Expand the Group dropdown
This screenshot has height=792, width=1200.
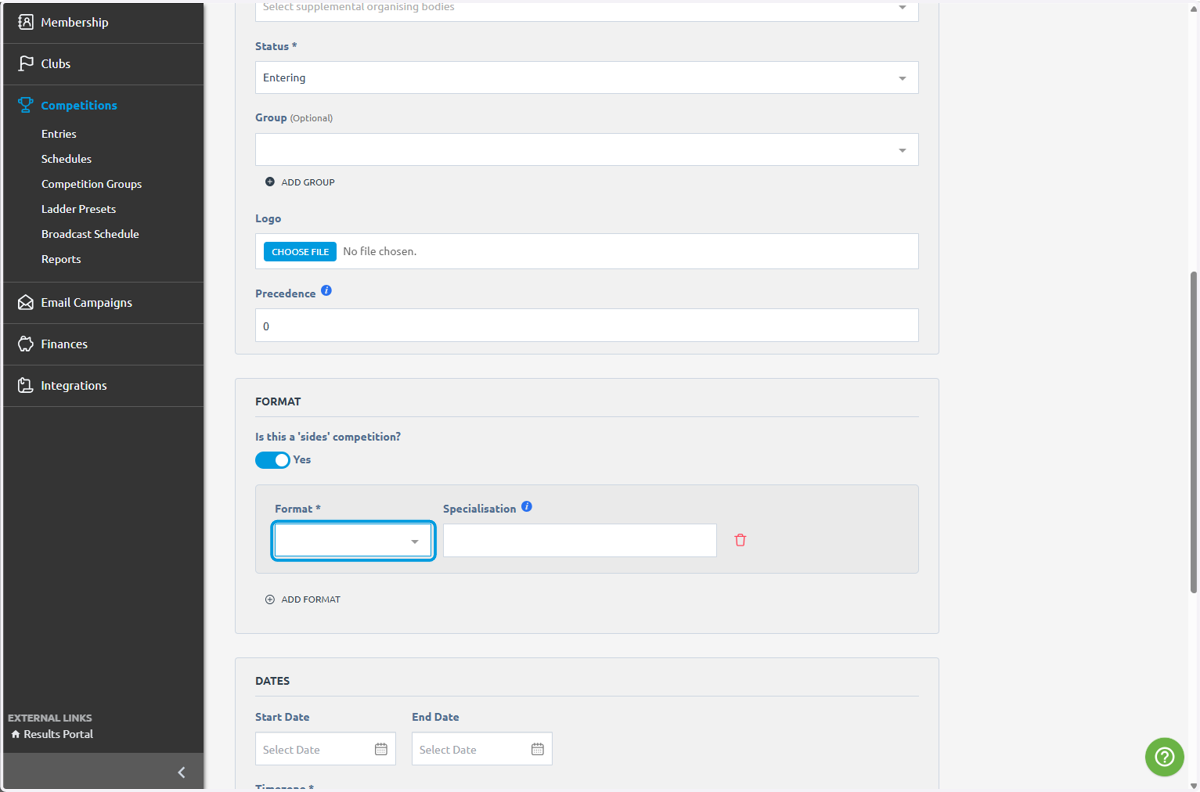coord(587,150)
